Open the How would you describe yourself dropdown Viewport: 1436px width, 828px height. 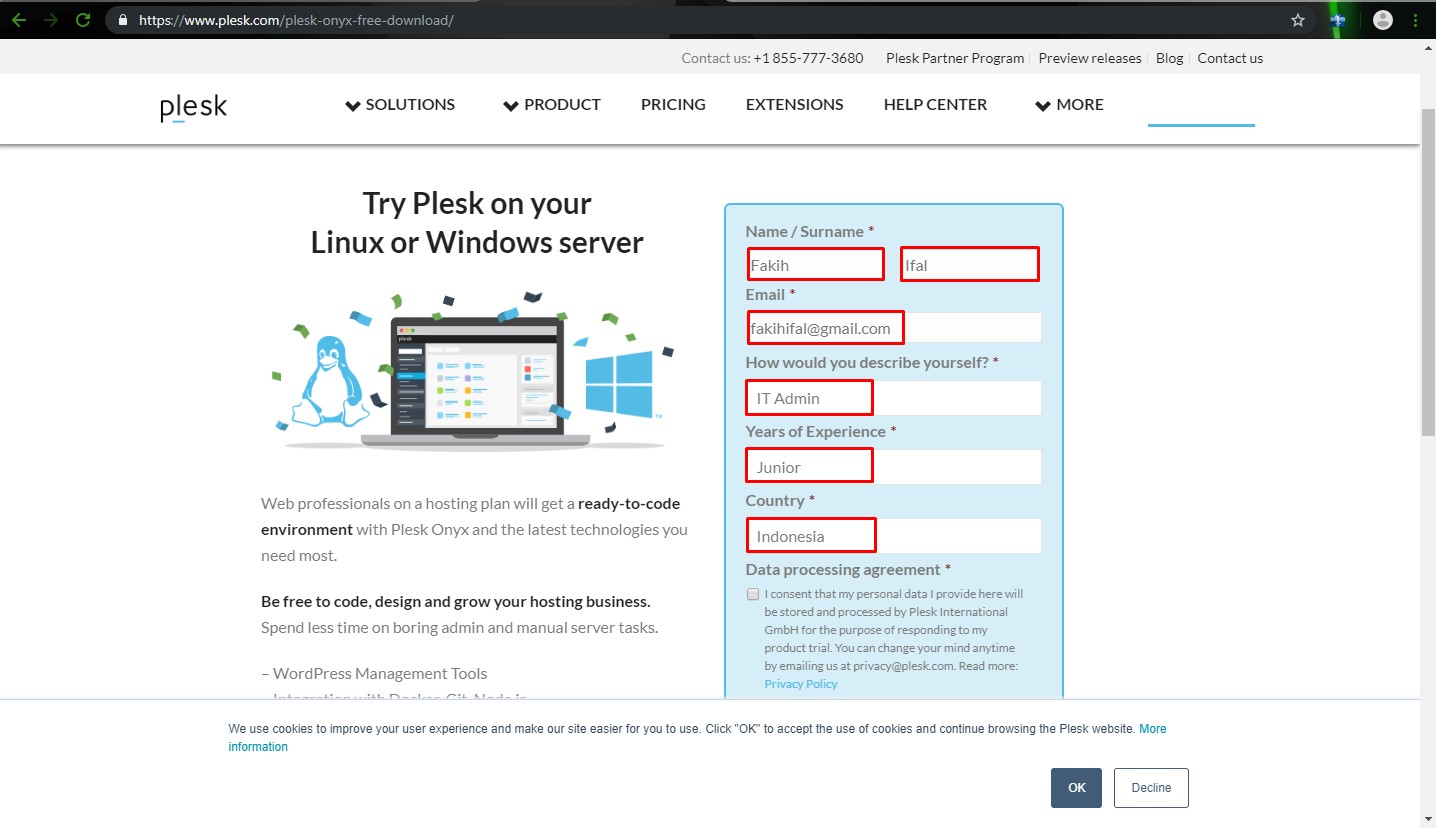pos(893,397)
